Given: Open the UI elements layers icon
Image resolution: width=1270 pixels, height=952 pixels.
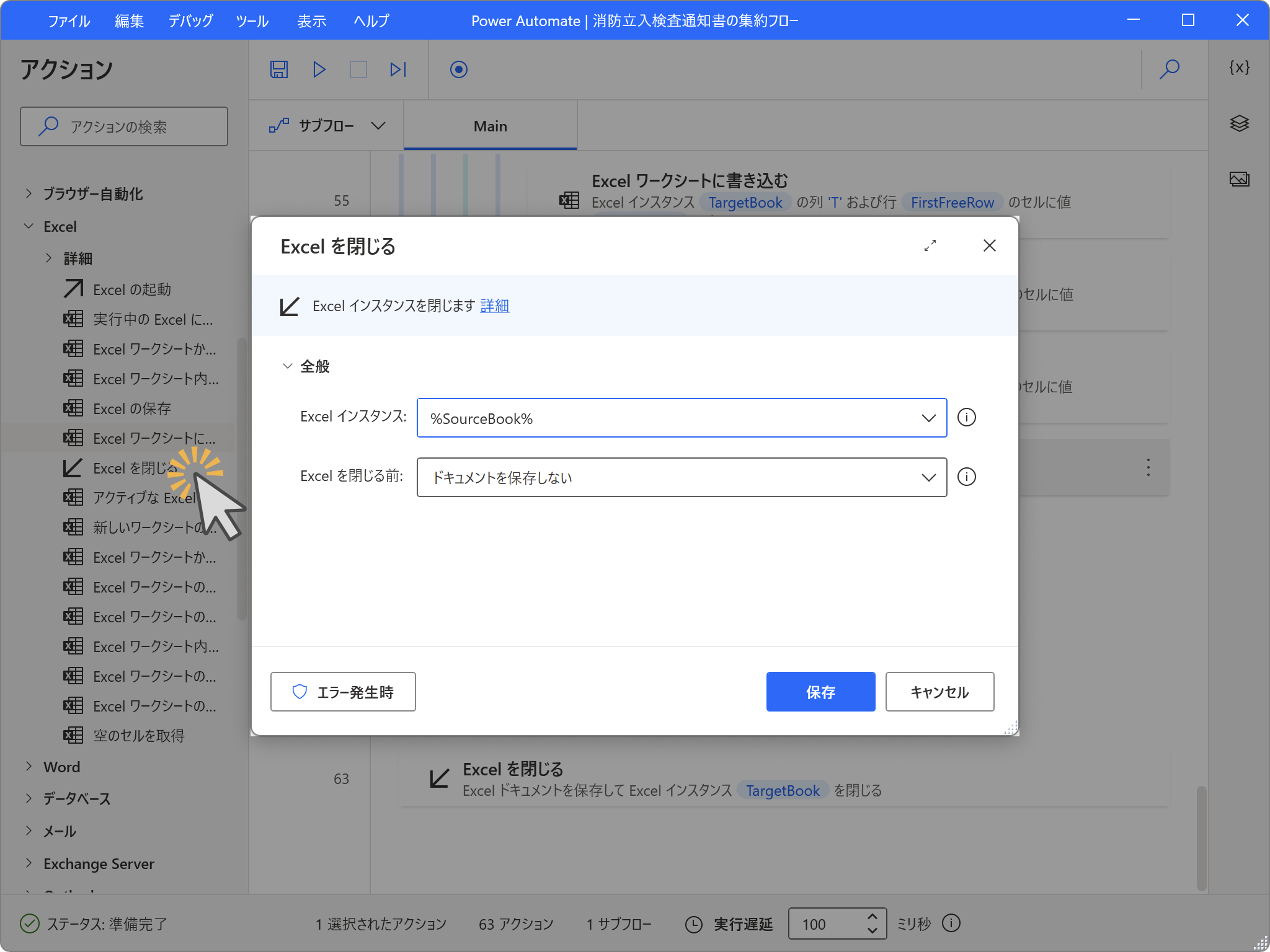Looking at the screenshot, I should tap(1239, 123).
